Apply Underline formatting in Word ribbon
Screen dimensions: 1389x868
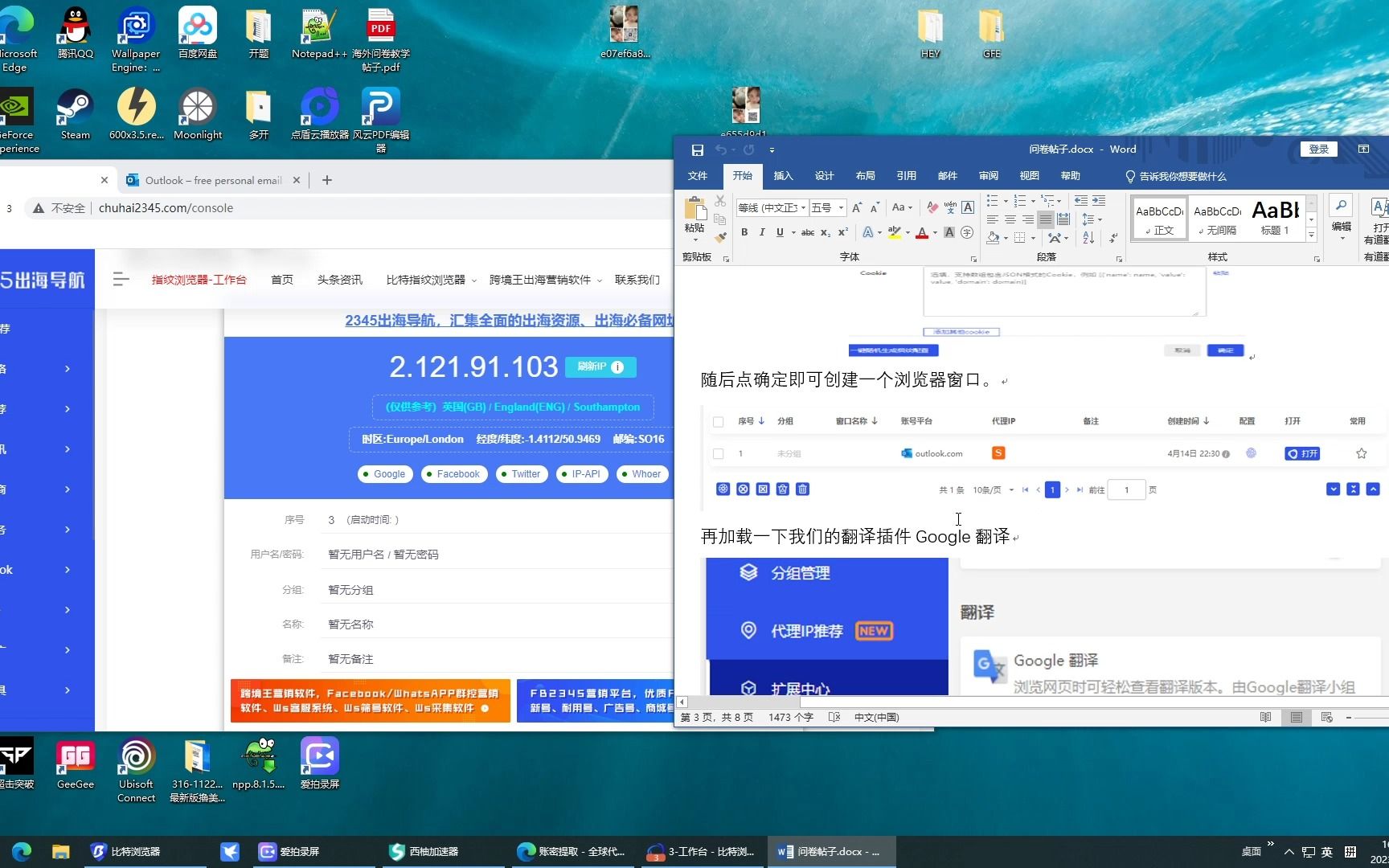click(780, 232)
